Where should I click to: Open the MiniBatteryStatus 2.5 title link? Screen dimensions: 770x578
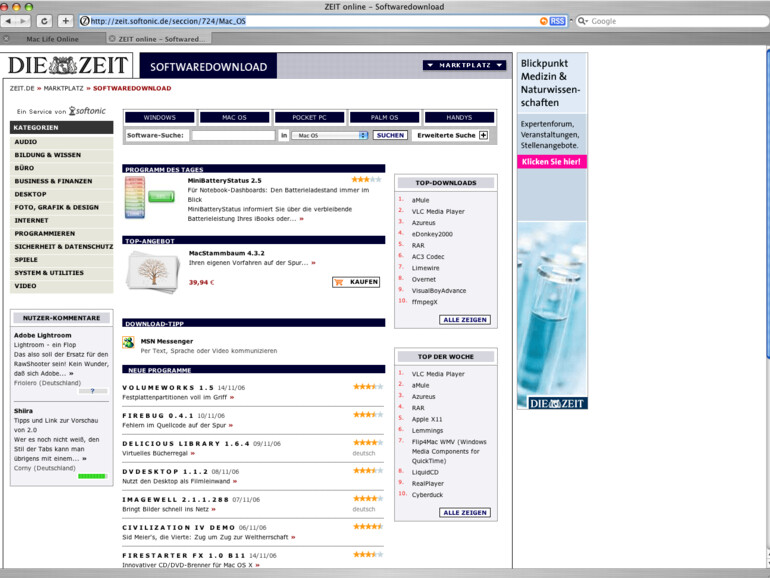click(224, 180)
